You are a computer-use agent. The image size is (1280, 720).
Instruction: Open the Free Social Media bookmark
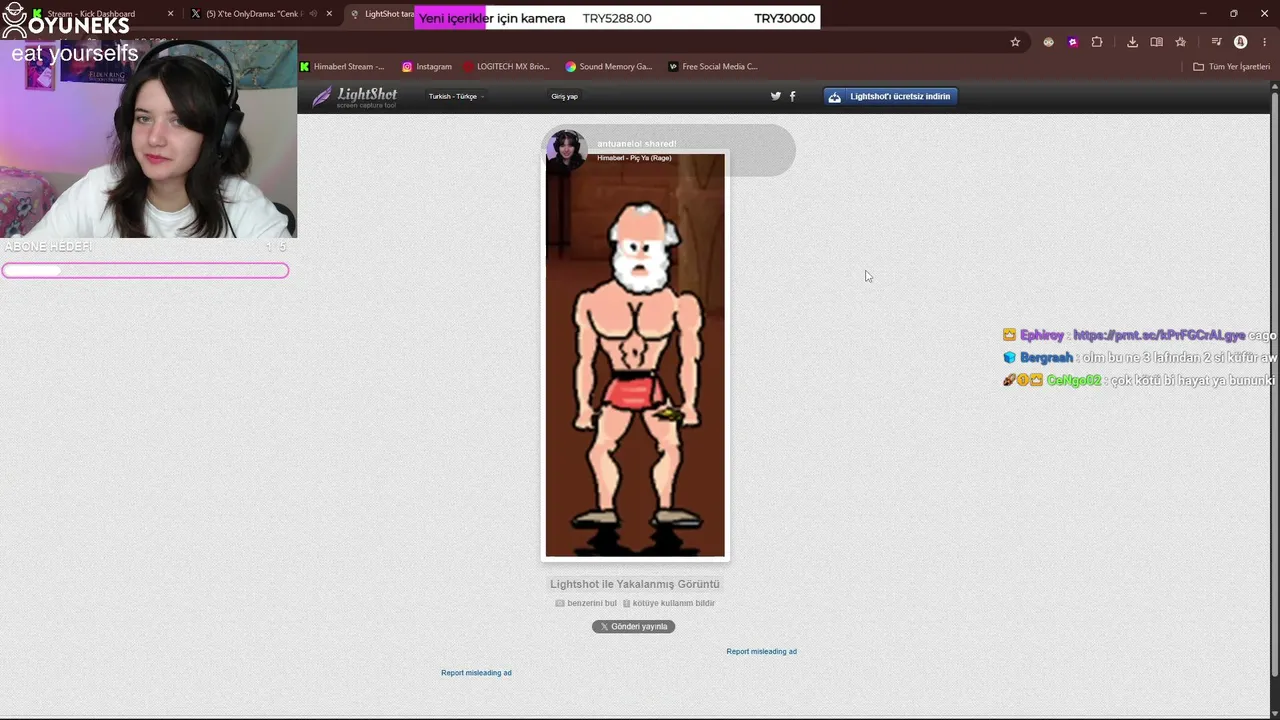click(712, 67)
